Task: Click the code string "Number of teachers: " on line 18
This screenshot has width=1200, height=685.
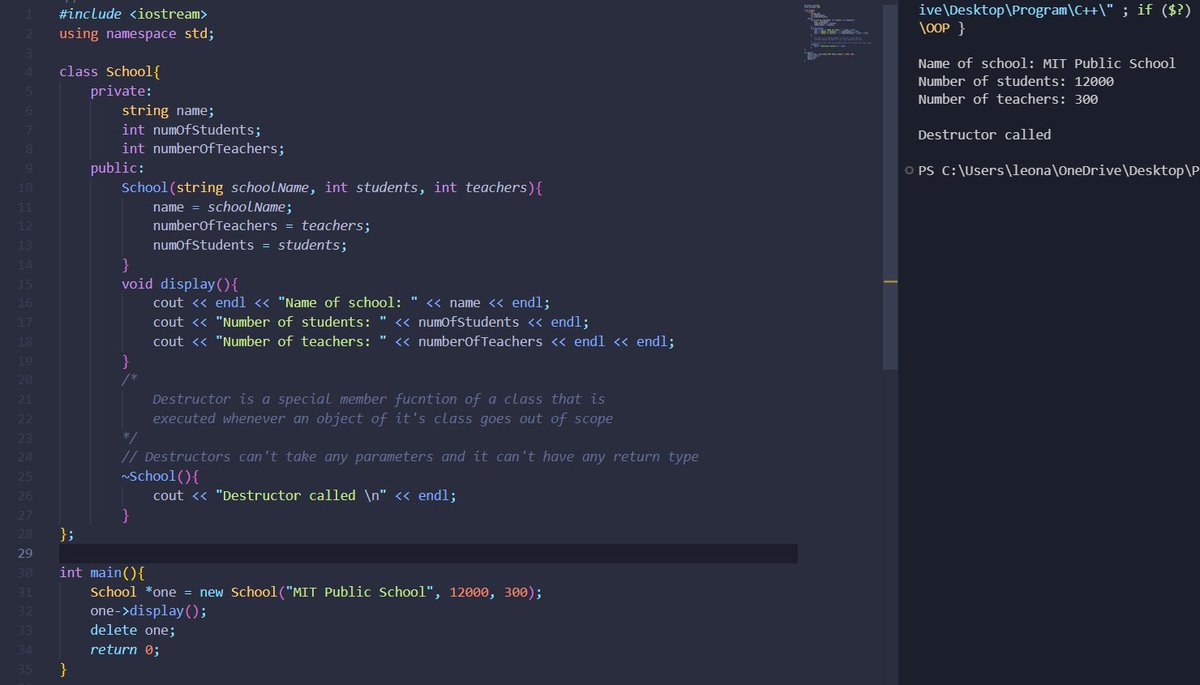Action: point(301,341)
